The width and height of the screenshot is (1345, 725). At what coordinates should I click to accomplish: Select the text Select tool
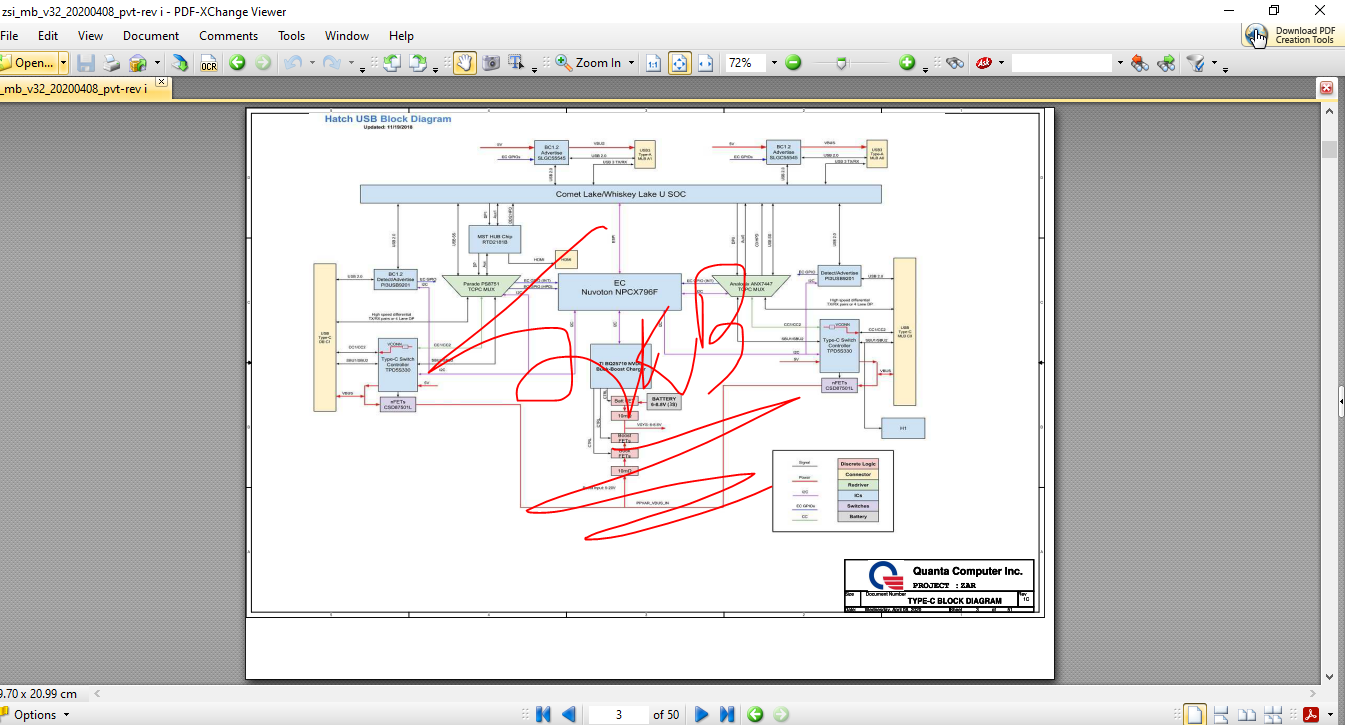coord(517,63)
